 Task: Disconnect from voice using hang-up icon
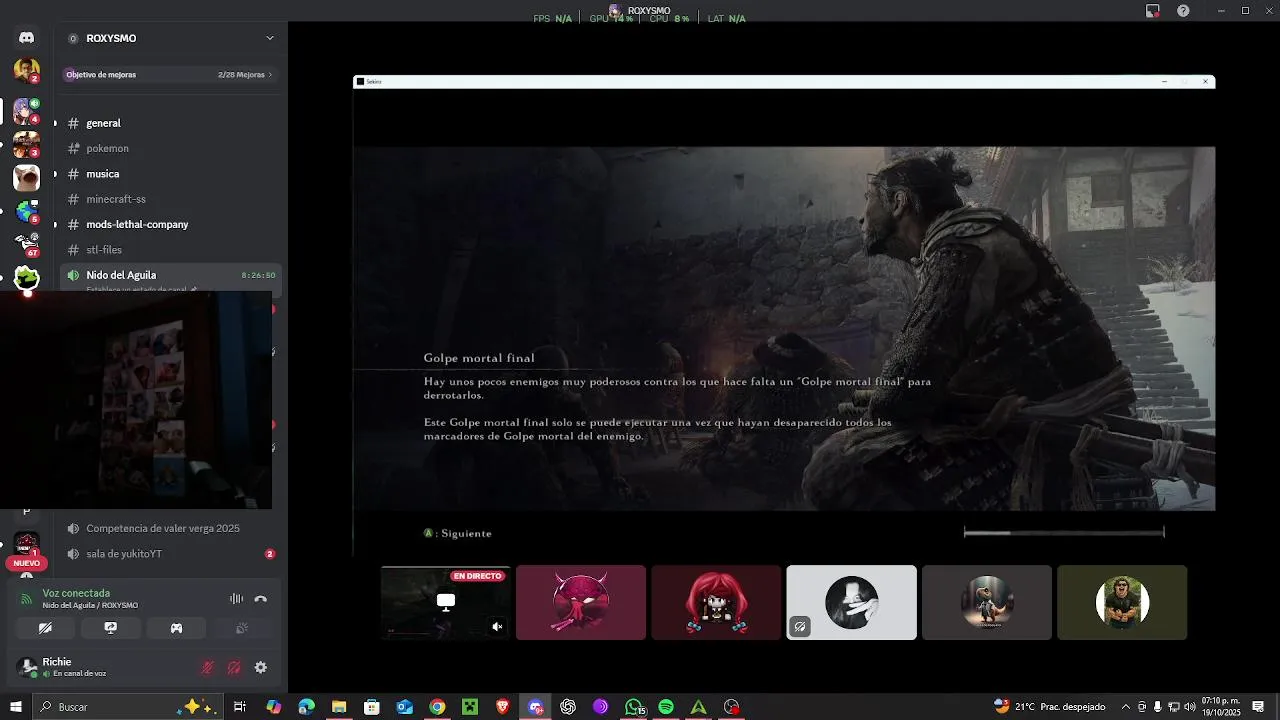click(261, 599)
